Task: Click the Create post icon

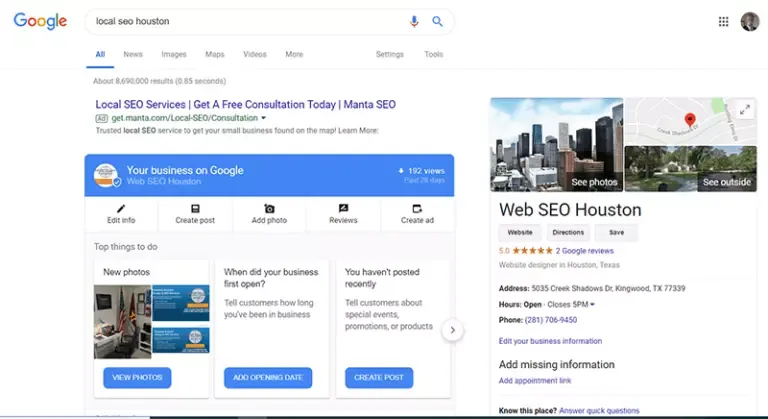Action: click(x=195, y=209)
